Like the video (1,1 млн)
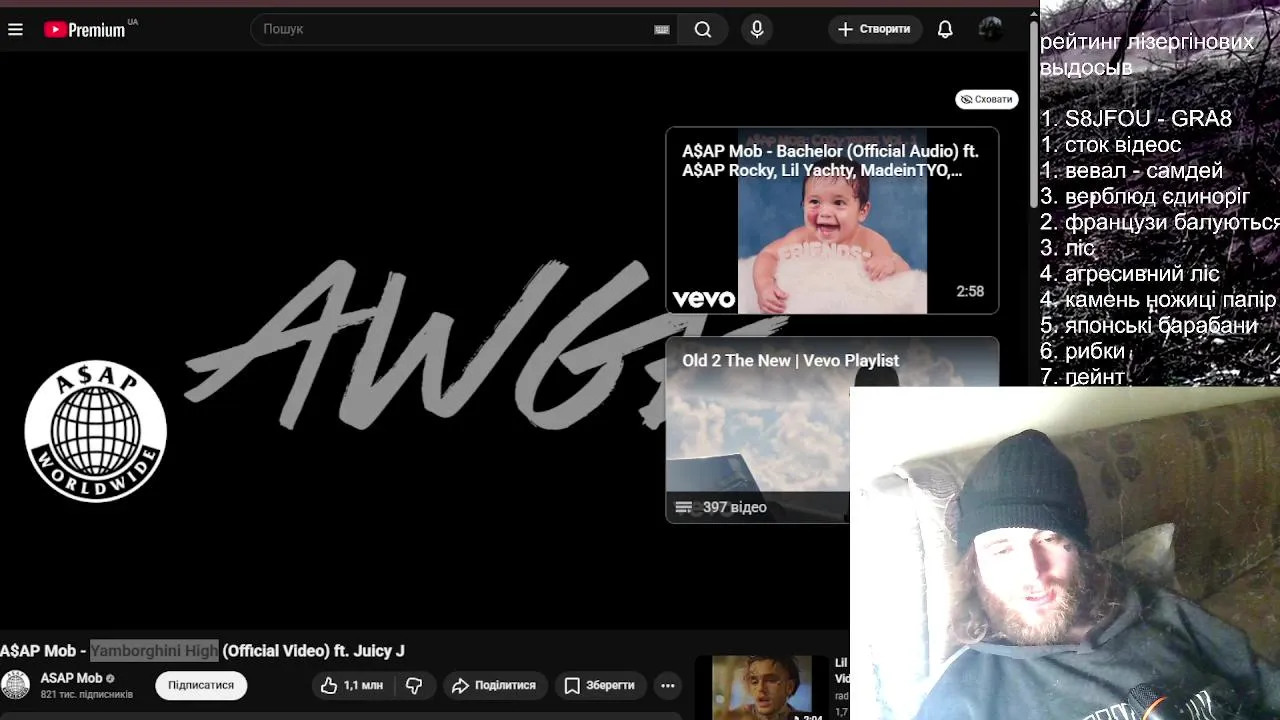Image resolution: width=1280 pixels, height=720 pixels. pos(351,685)
